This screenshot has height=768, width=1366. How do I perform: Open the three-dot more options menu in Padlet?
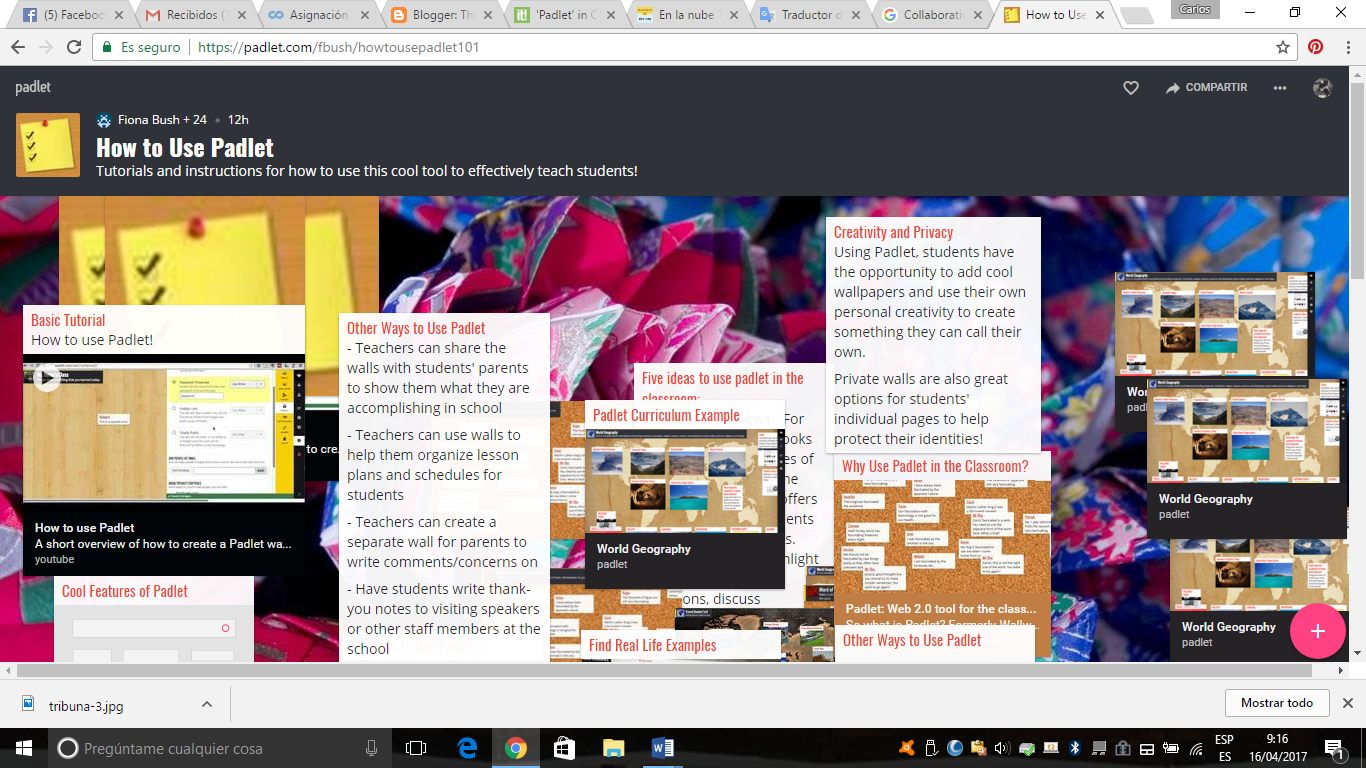click(x=1280, y=88)
